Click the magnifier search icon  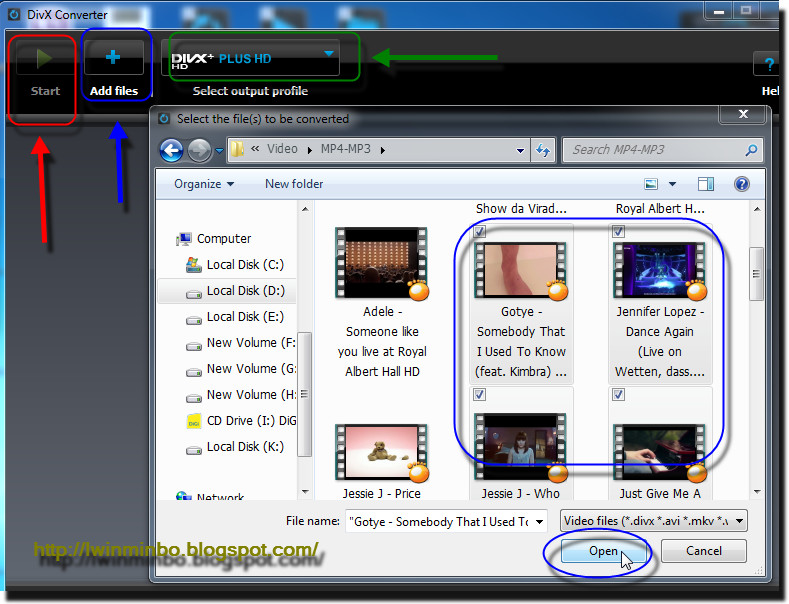(x=751, y=150)
